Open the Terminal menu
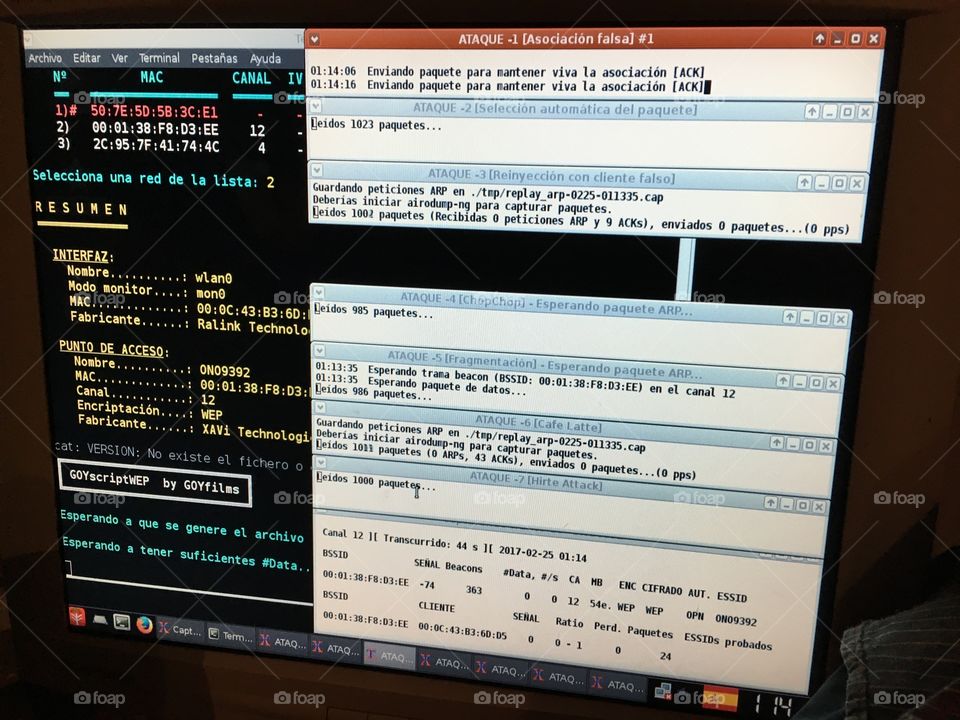 tap(158, 58)
